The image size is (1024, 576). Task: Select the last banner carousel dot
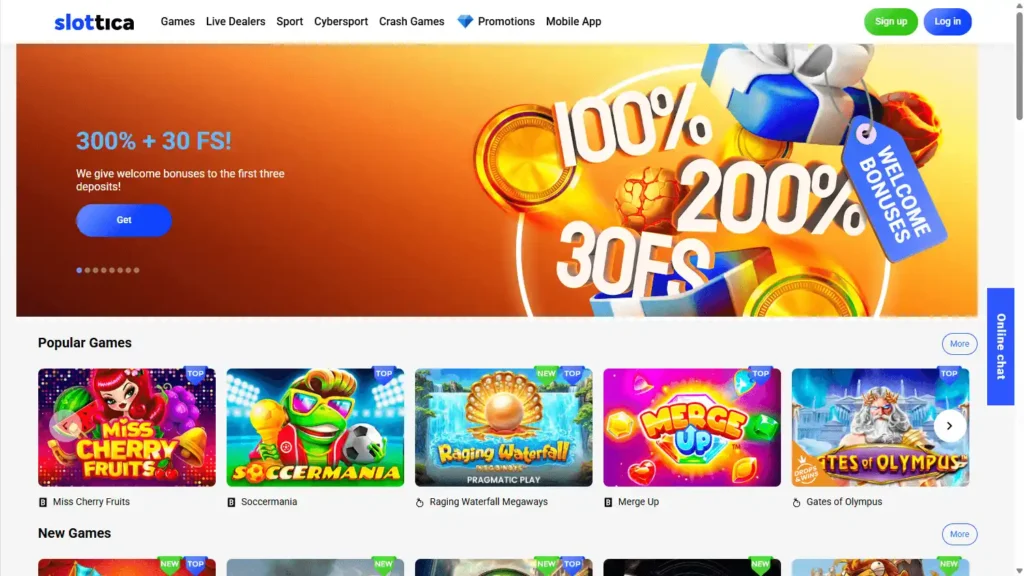136,270
